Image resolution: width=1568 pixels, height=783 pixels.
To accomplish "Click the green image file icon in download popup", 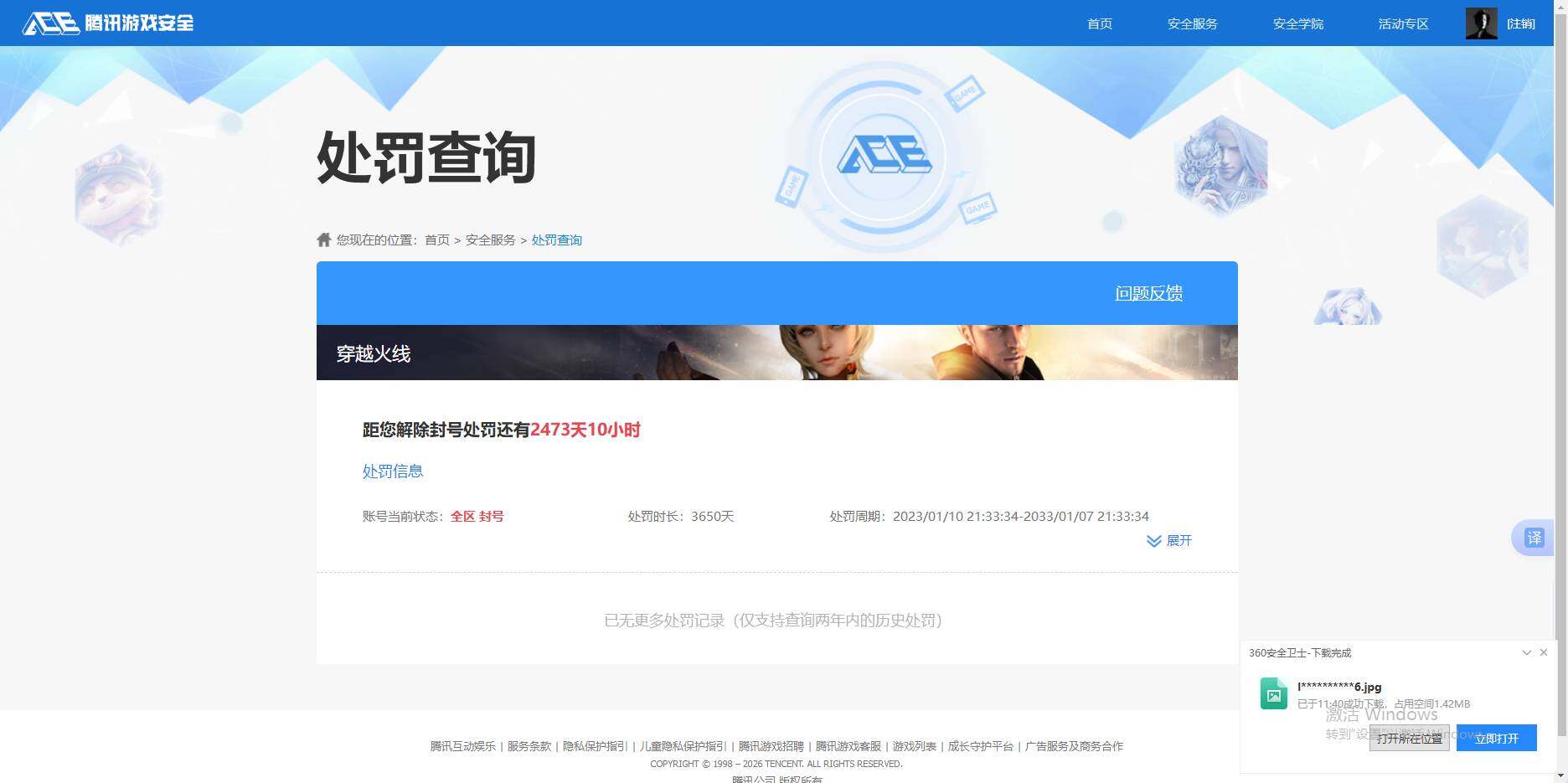I will (x=1273, y=693).
